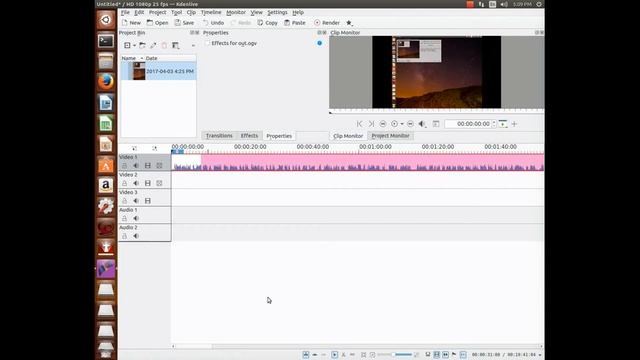
Task: Click the monitor overlay options icon
Action: pyautogui.click(x=436, y=124)
